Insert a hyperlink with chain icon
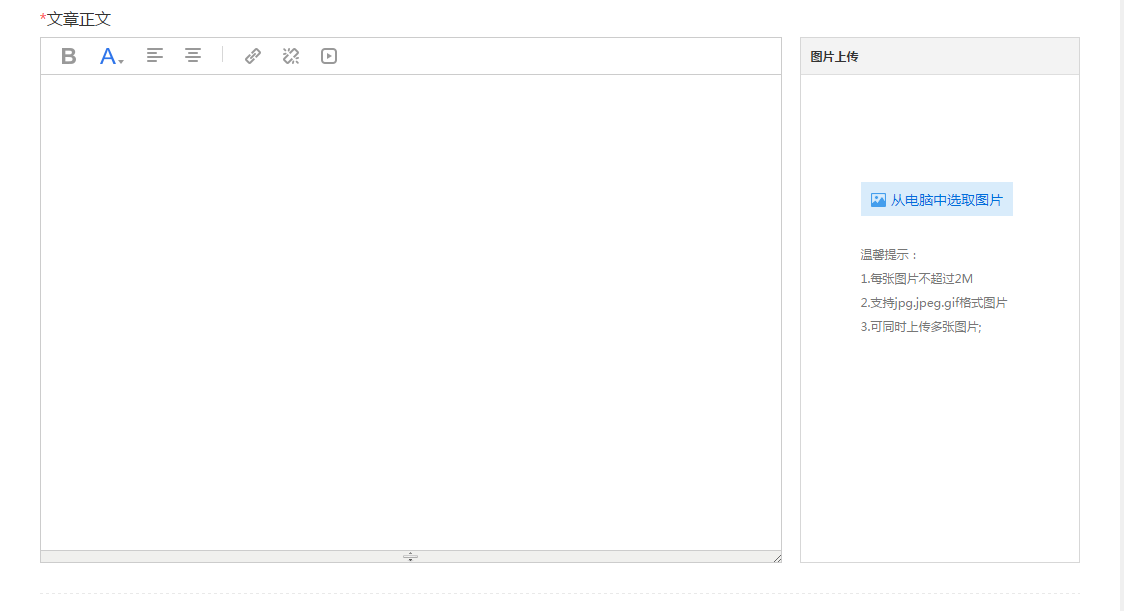 [x=253, y=56]
